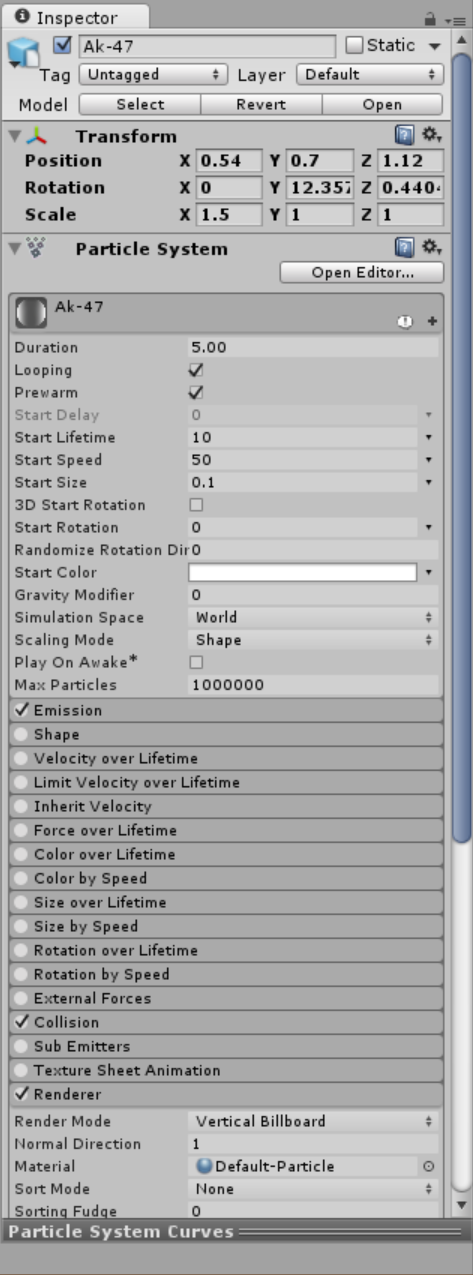Open Sort Mode dropdown set to None
Viewport: 473px width, 1275px height.
pyautogui.click(x=313, y=1189)
